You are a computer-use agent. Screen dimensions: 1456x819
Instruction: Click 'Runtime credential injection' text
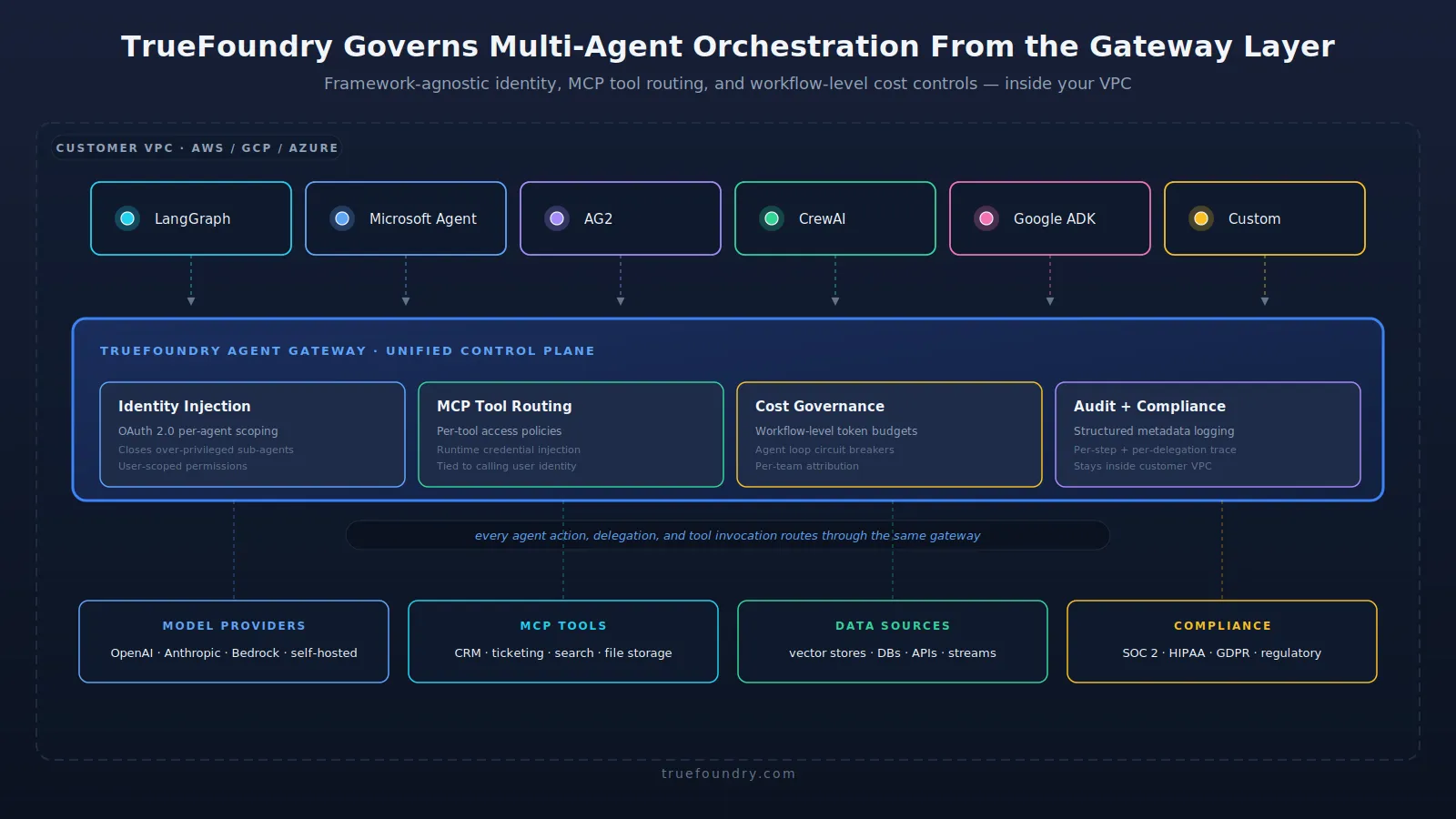pyautogui.click(x=509, y=450)
